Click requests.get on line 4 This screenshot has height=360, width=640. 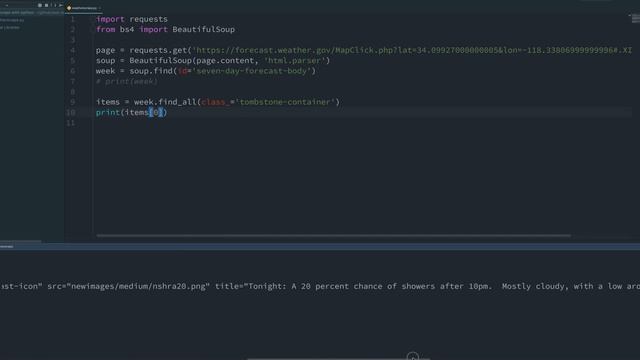(x=158, y=50)
